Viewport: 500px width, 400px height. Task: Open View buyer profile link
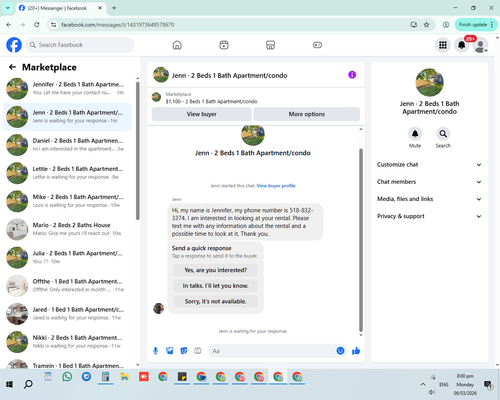[276, 186]
